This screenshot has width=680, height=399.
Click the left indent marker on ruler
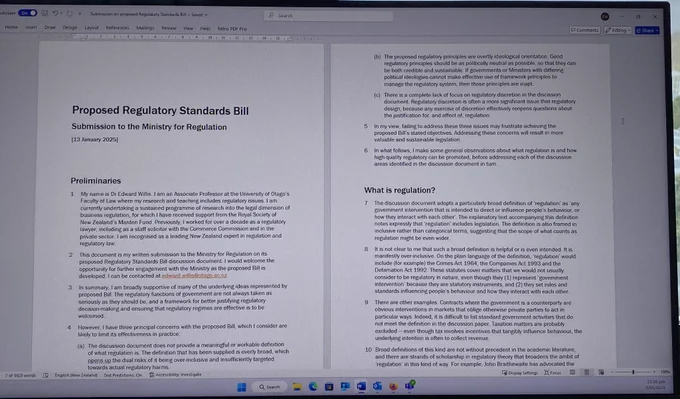(83, 38)
